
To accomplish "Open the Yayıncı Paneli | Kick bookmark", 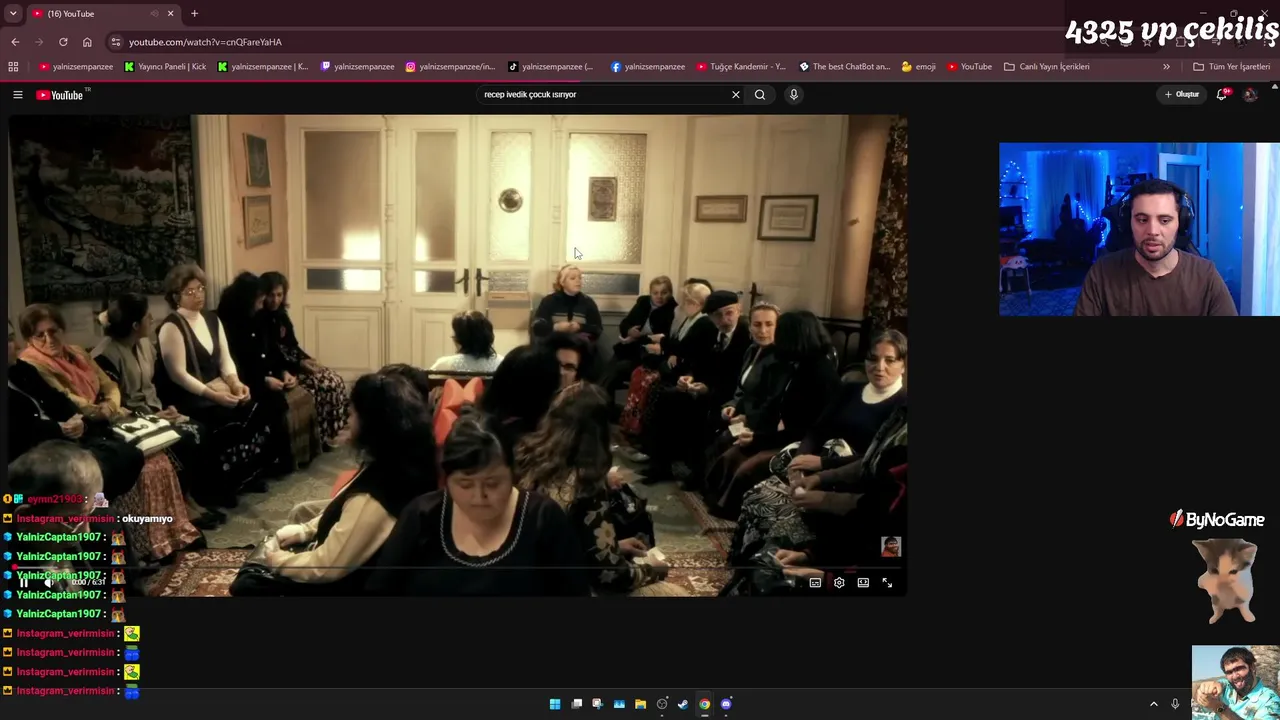I will click(165, 67).
